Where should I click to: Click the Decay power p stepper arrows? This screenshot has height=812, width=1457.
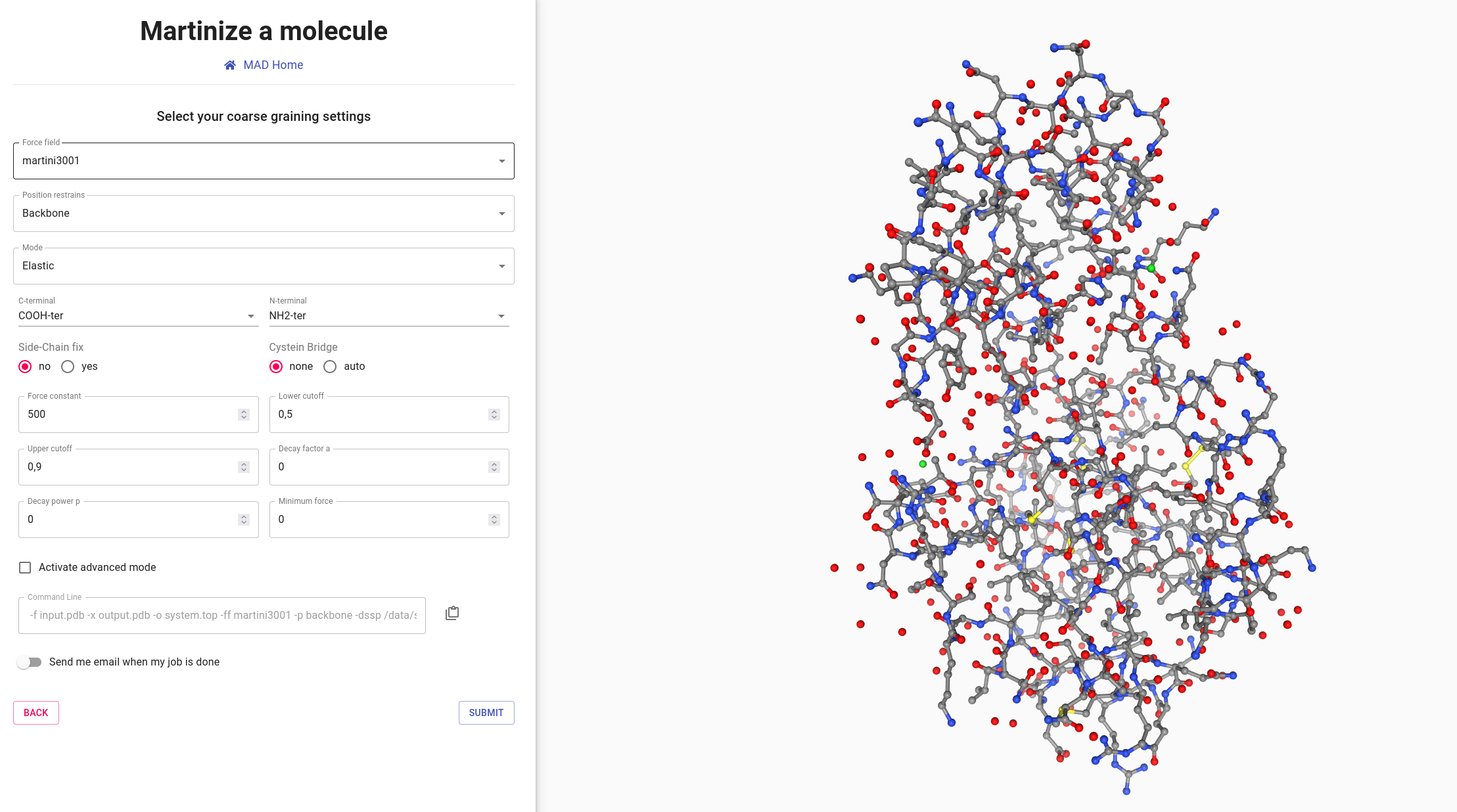[244, 520]
